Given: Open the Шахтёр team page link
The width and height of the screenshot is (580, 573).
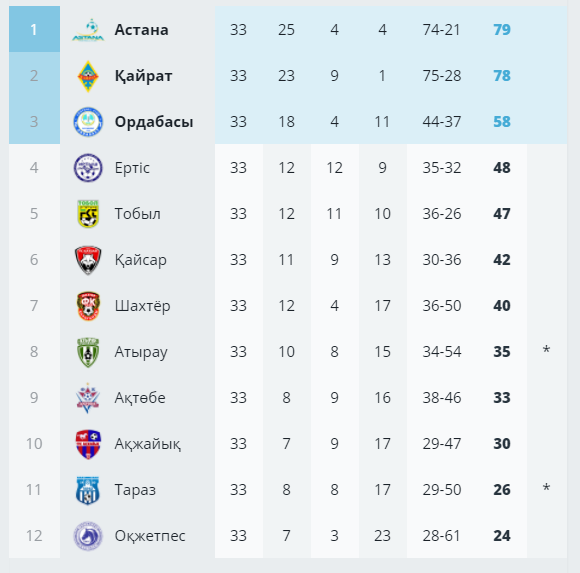Looking at the screenshot, I should (x=142, y=306).
